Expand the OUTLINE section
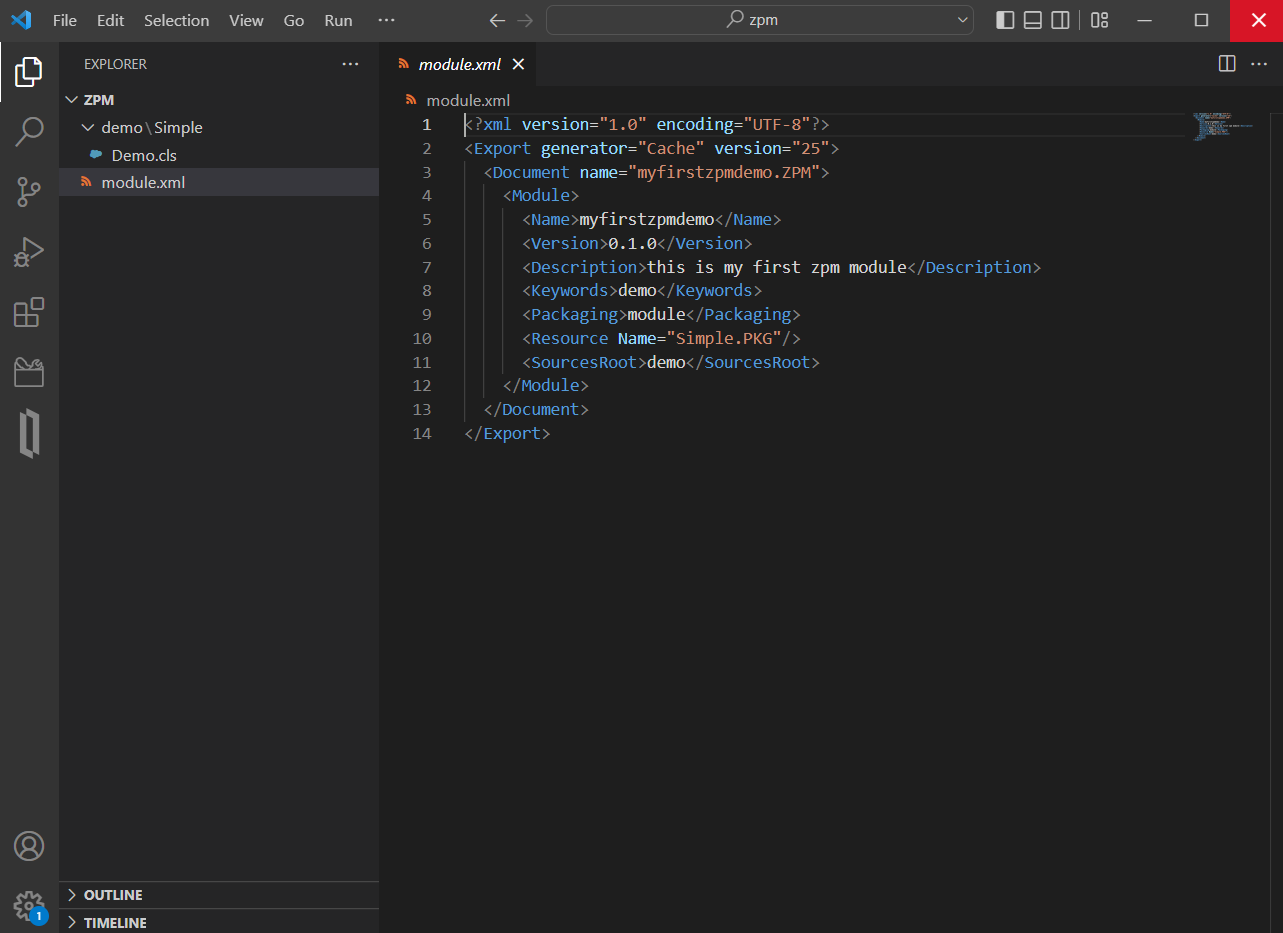This screenshot has width=1283, height=933. [112, 895]
